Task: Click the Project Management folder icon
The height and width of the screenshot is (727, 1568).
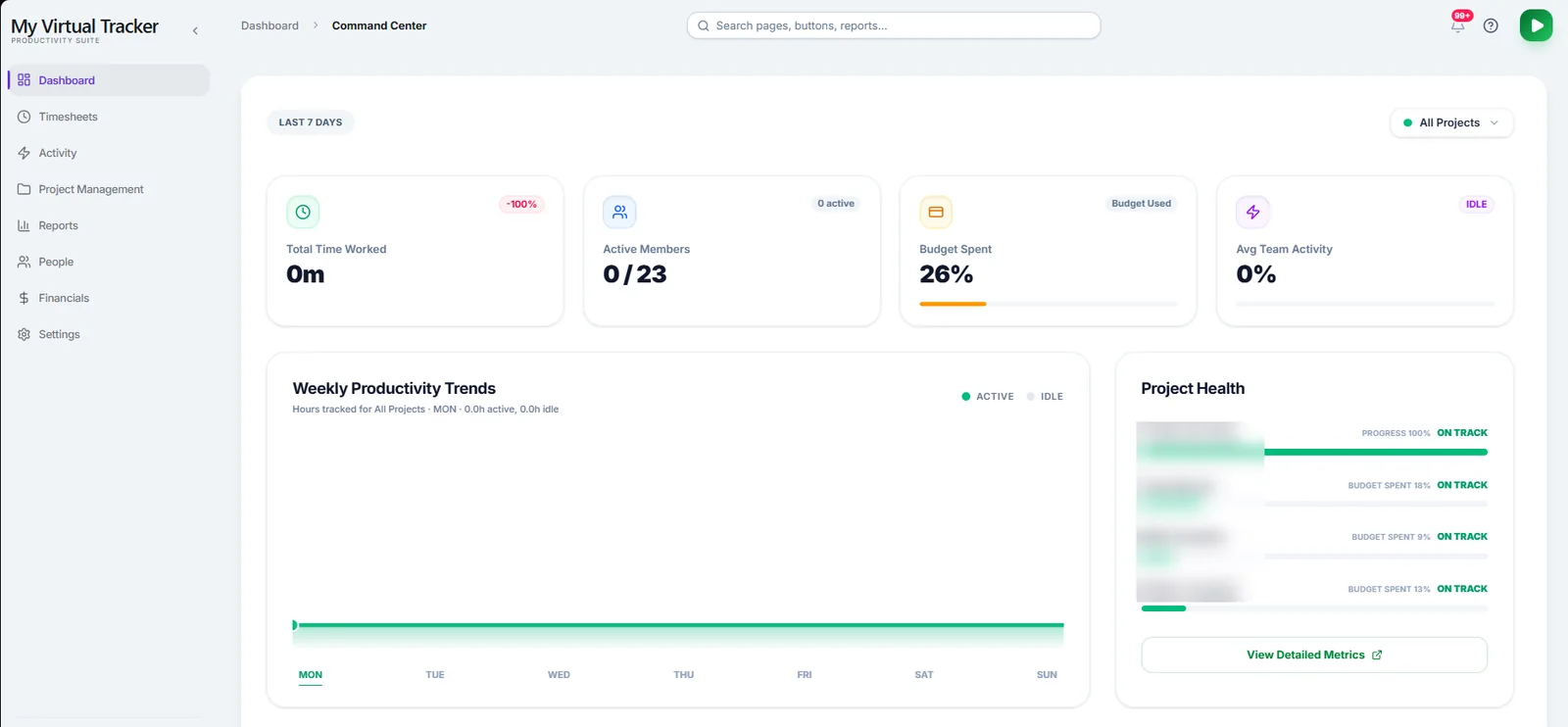Action: coord(24,189)
